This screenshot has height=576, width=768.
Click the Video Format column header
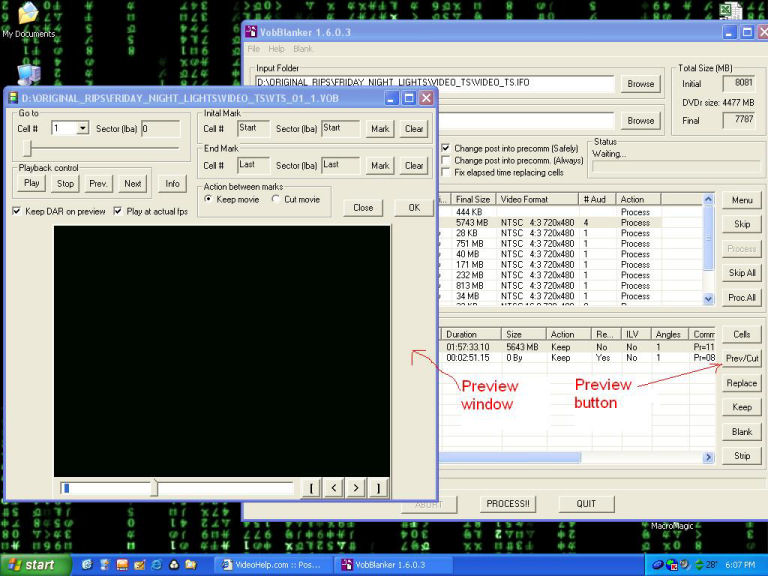(x=537, y=199)
